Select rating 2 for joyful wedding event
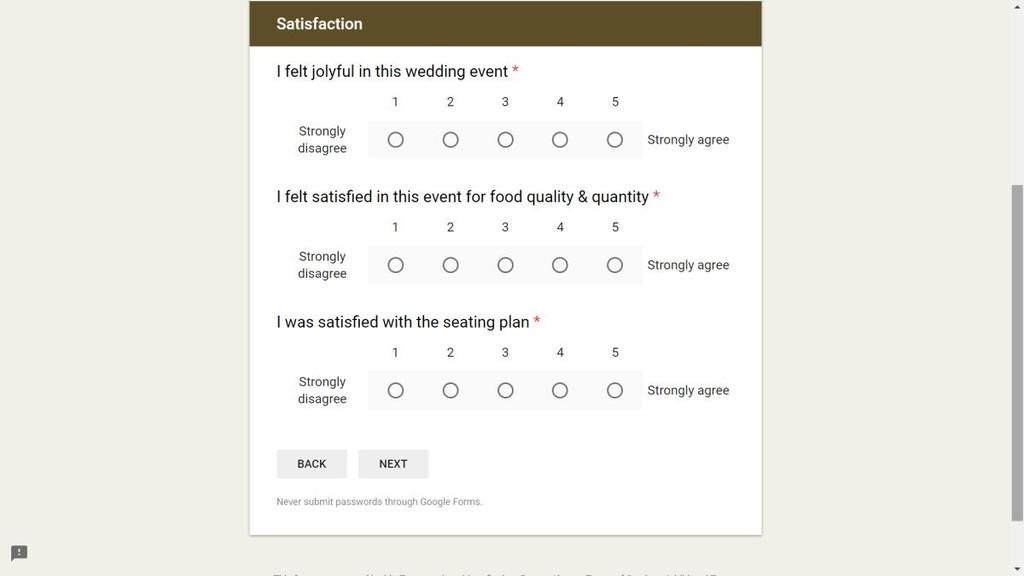The width and height of the screenshot is (1024, 576). coord(450,140)
